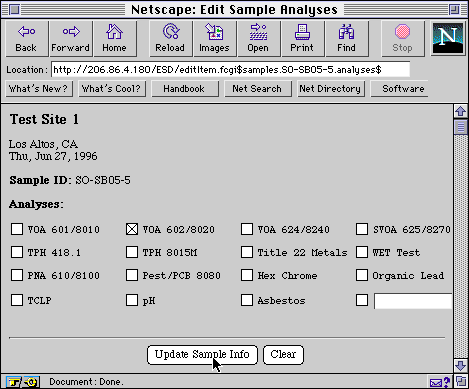469x389 pixels.
Task: Uncheck the VOA 602/8020 checkbox
Action: point(132,229)
